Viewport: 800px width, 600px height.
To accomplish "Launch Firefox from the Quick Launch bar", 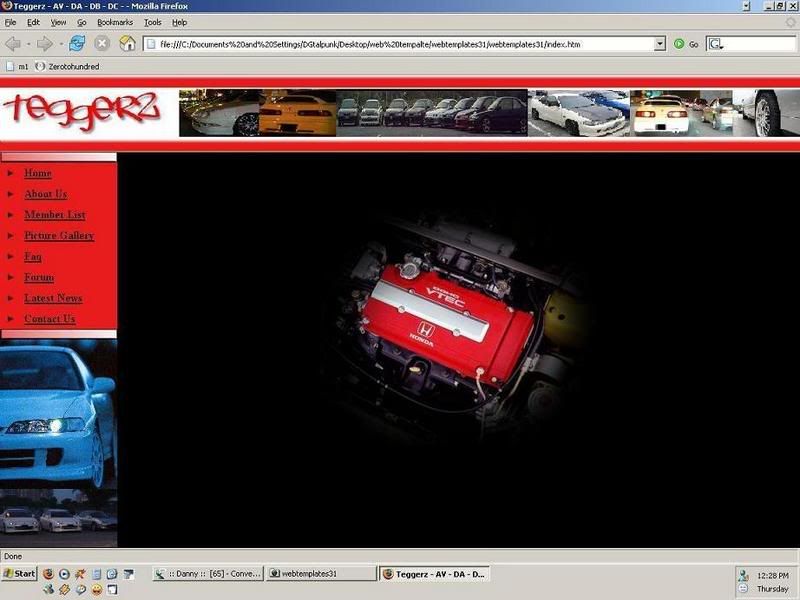I will tap(48, 574).
